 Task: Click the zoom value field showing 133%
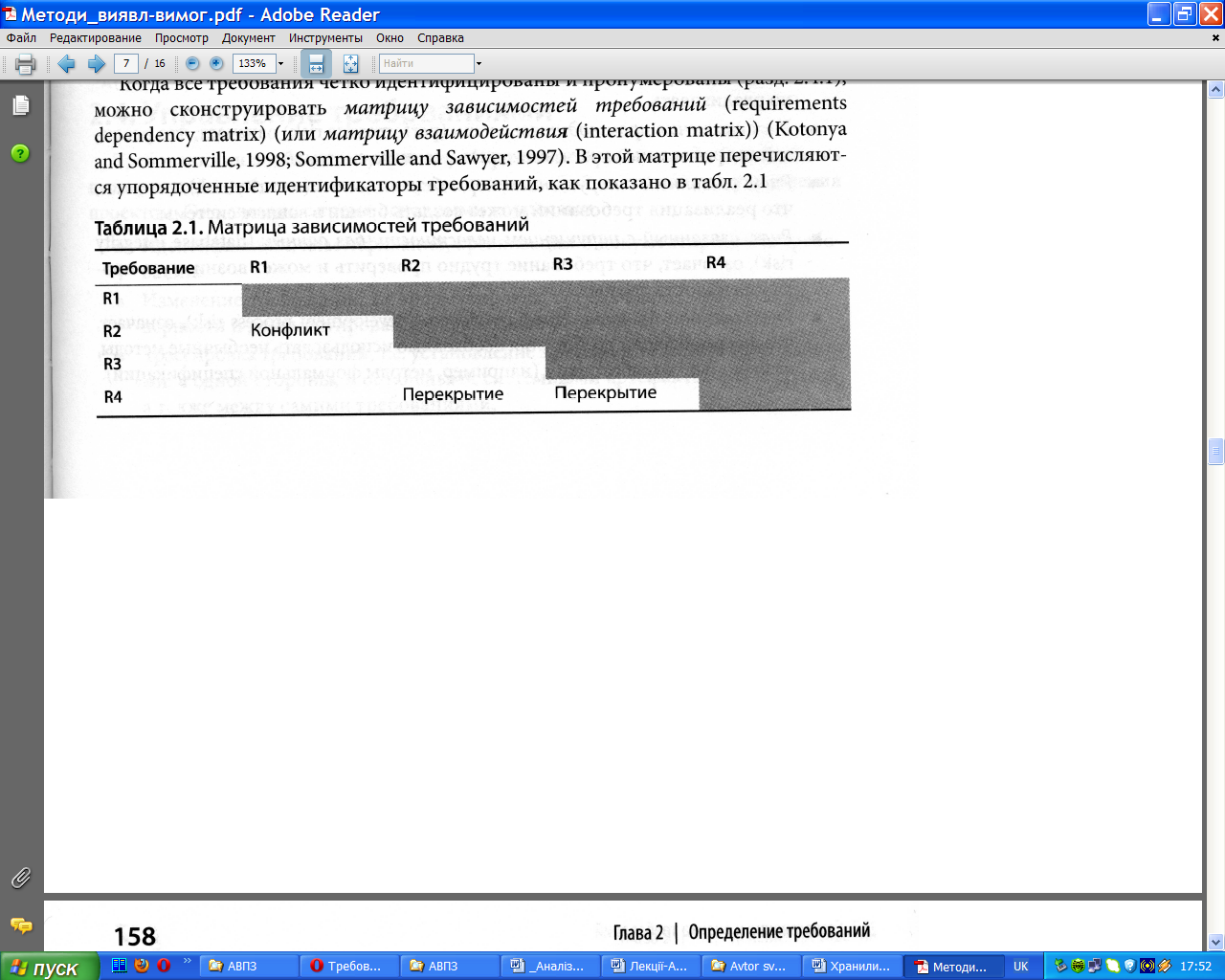coord(254,63)
